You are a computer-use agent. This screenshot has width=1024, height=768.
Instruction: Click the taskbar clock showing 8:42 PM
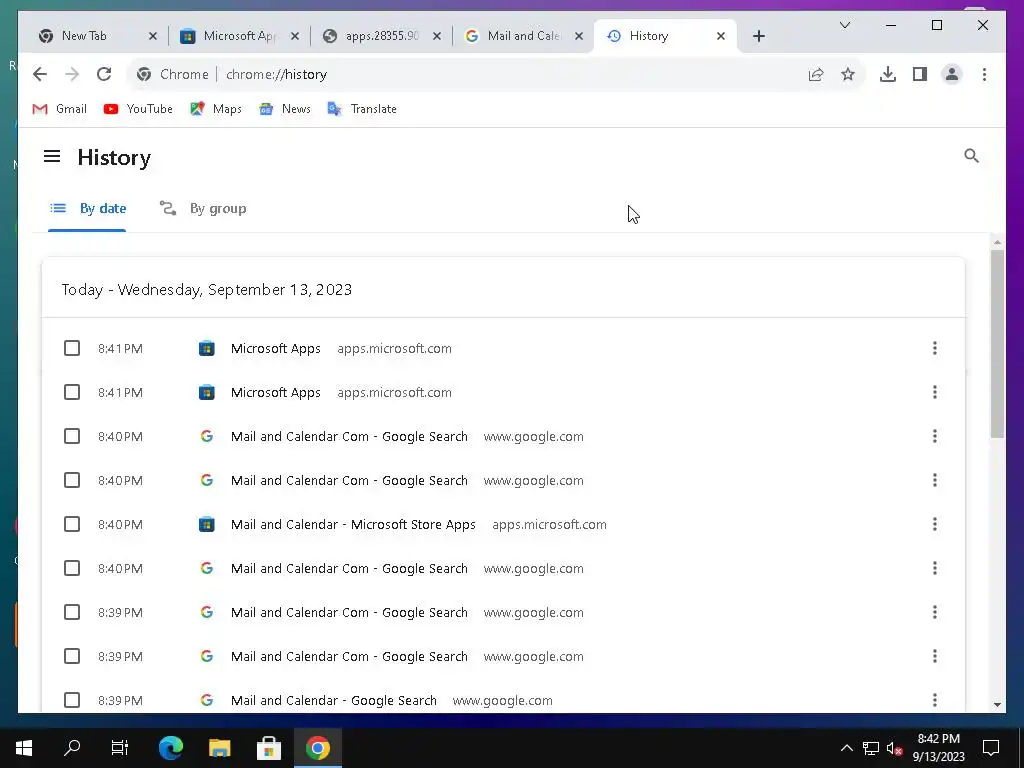point(938,748)
